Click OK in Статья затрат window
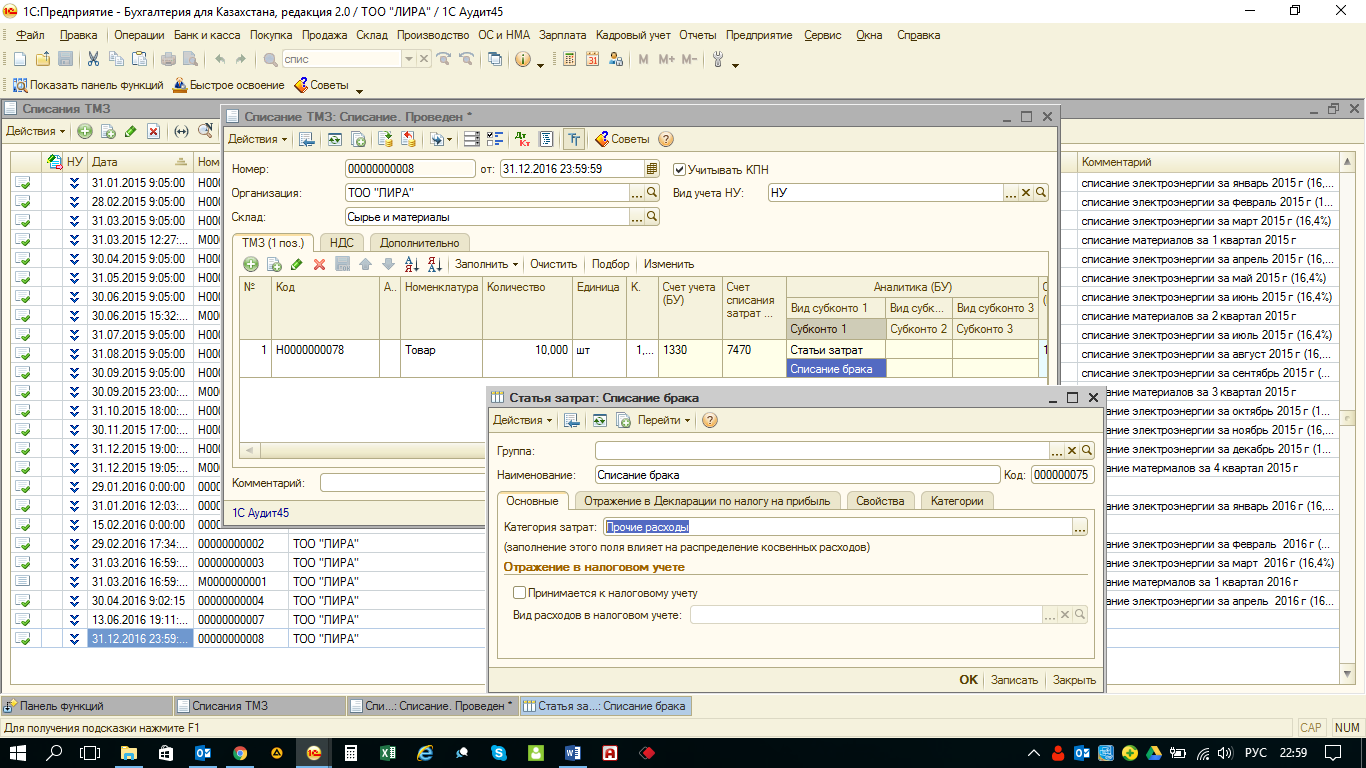The image size is (1366, 768). tap(968, 679)
